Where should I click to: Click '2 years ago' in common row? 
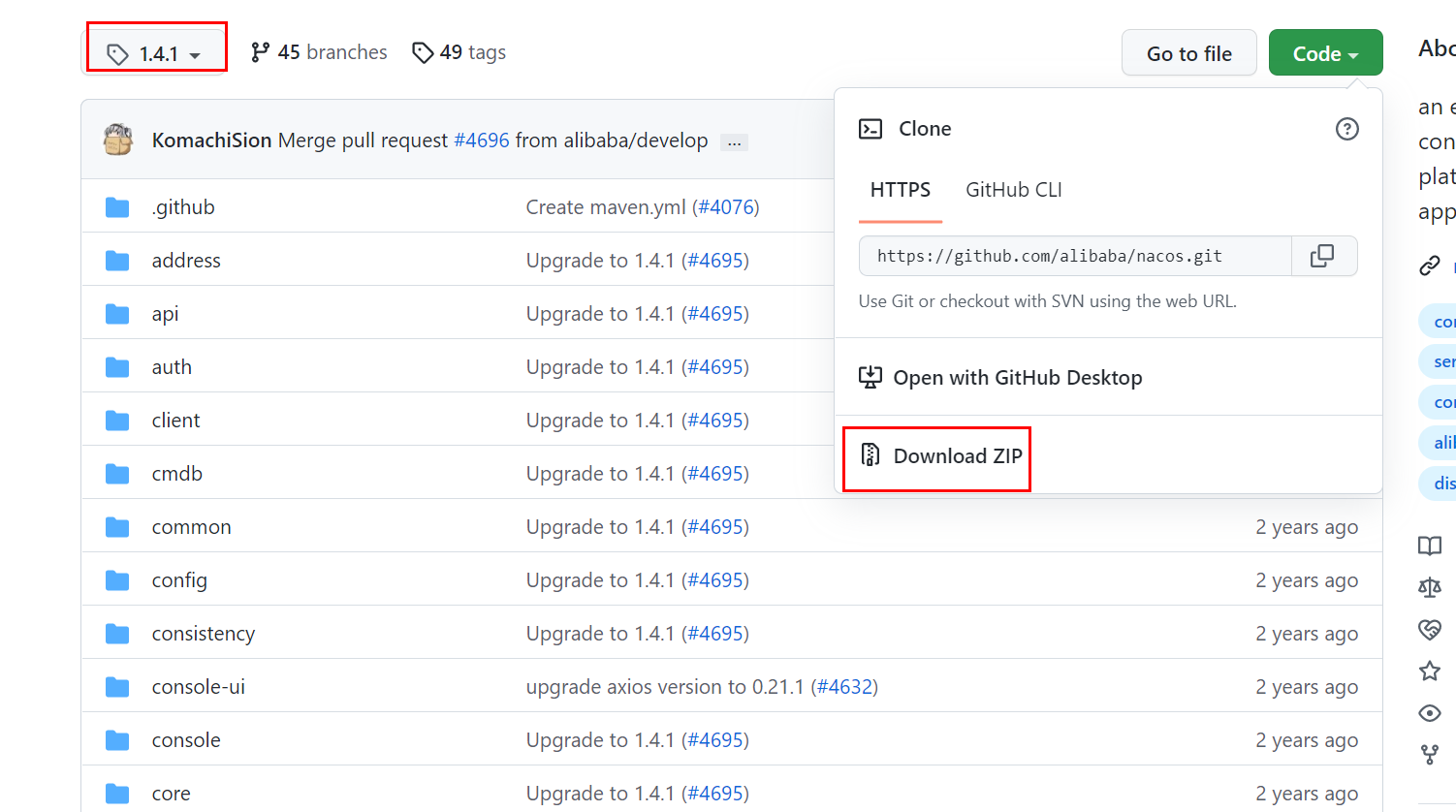coord(1307,527)
